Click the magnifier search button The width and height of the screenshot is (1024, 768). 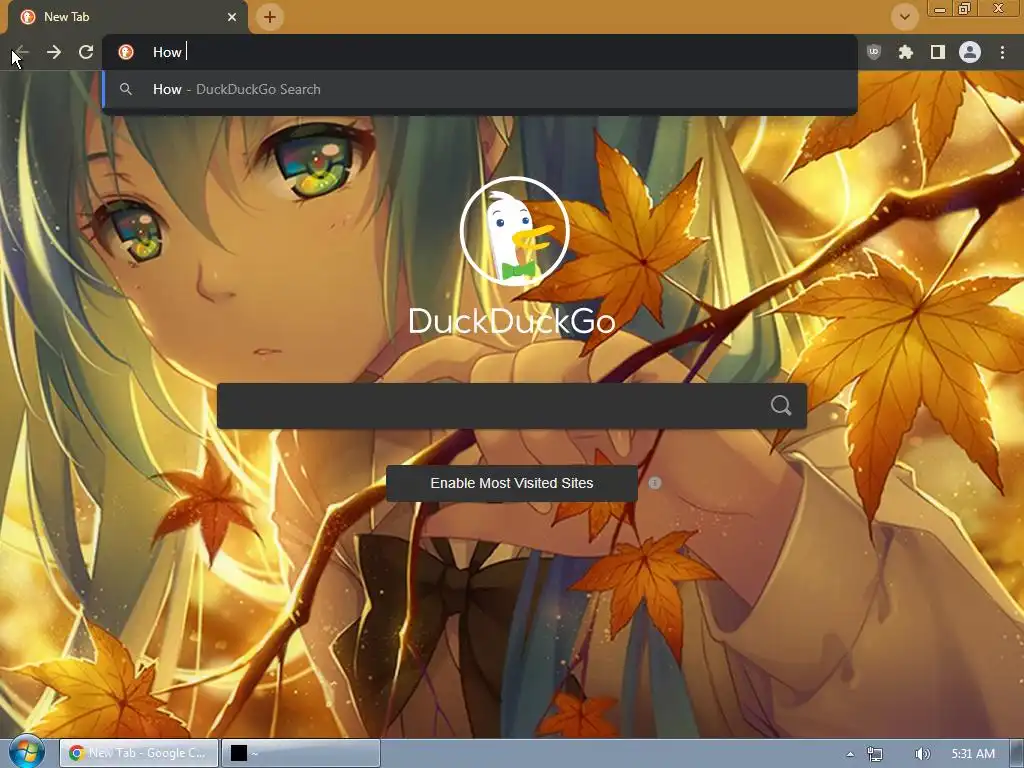781,406
